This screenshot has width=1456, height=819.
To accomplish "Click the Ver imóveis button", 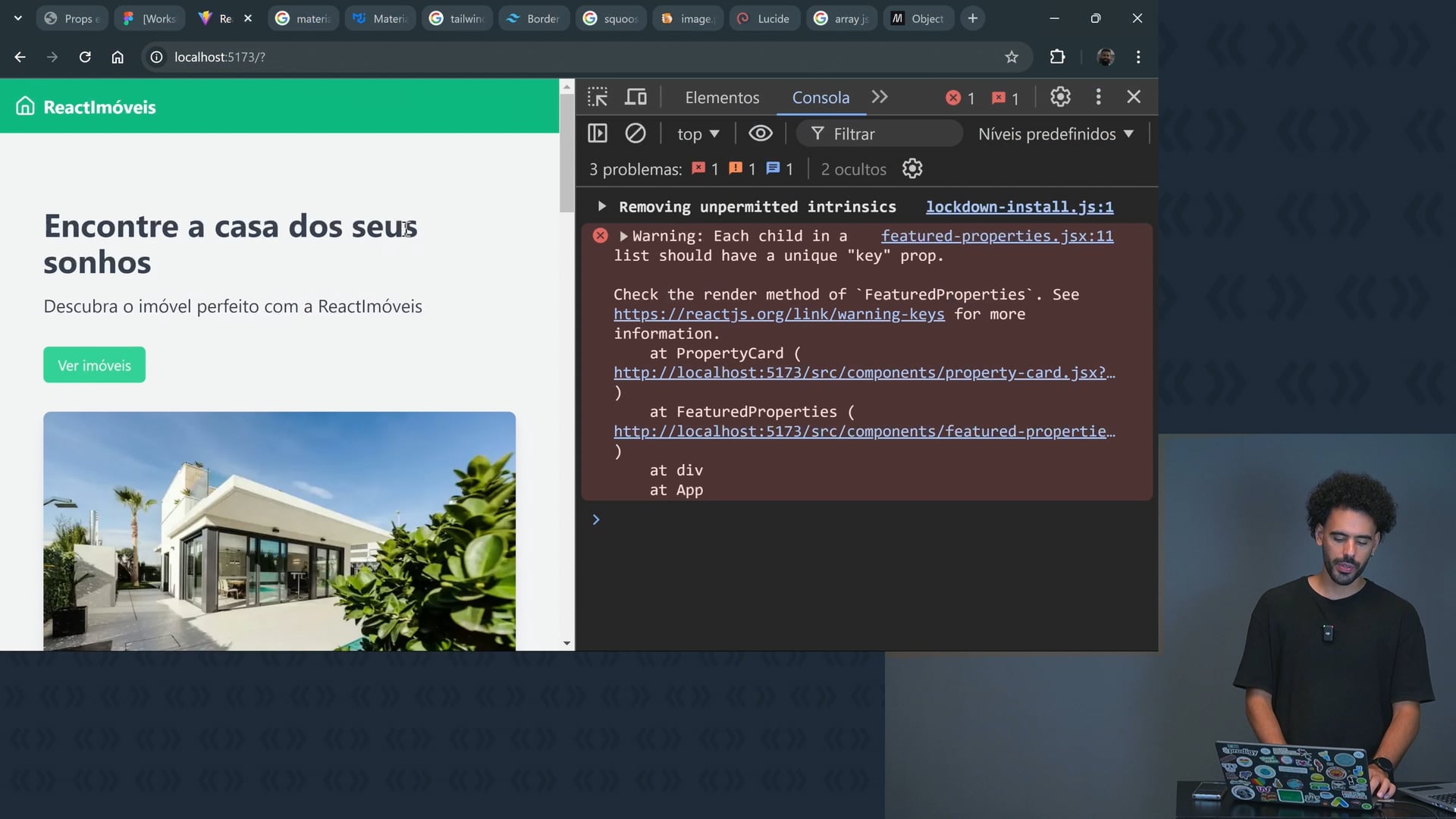I will (94, 366).
